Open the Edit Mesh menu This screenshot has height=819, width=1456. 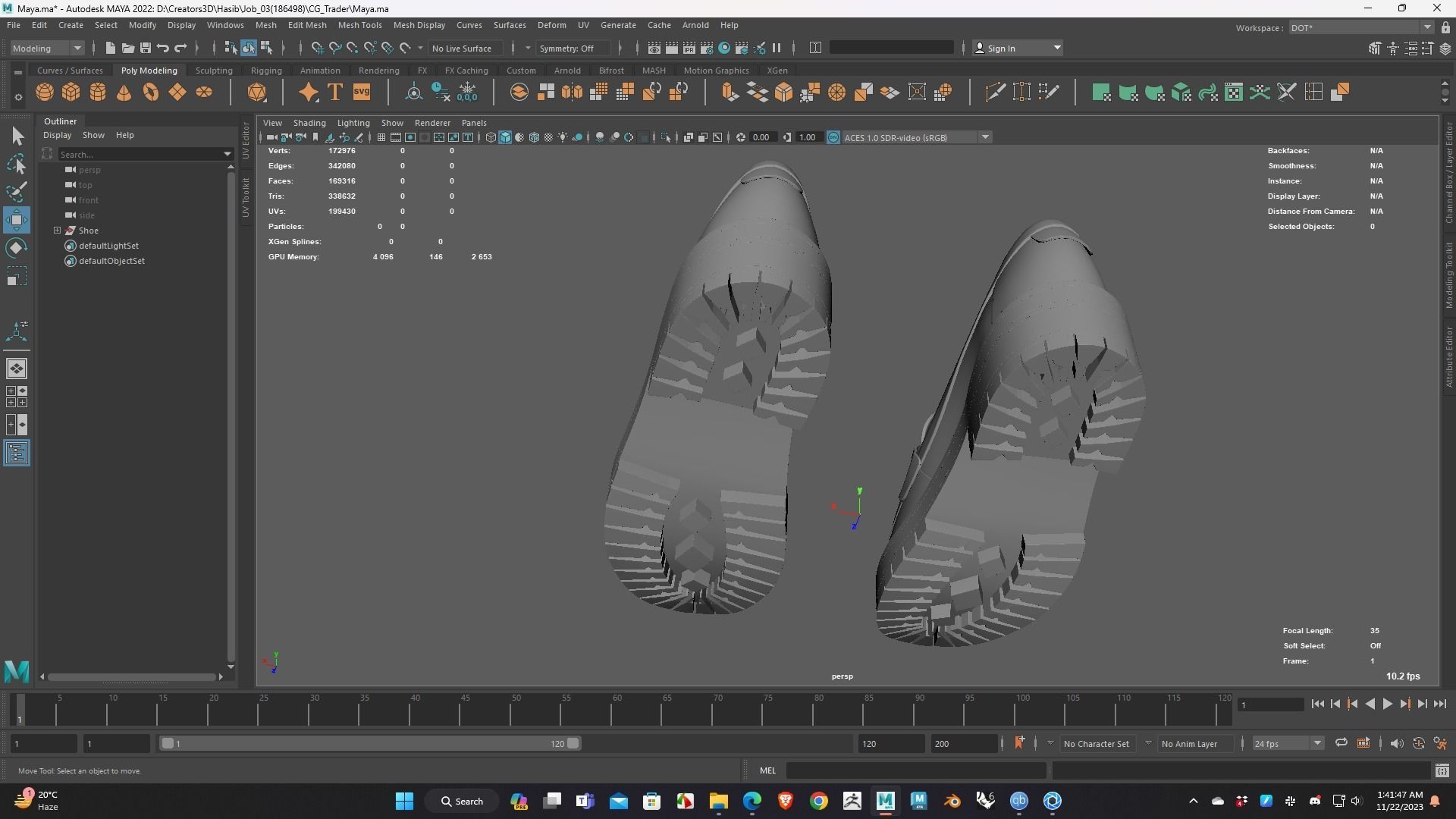tap(307, 25)
